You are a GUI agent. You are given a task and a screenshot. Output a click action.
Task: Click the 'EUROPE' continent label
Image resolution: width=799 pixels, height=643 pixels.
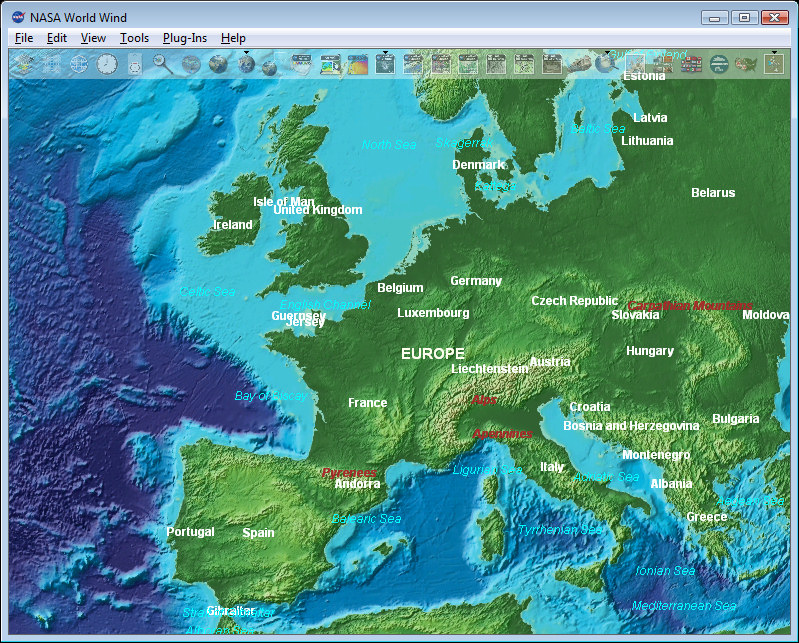tap(433, 354)
